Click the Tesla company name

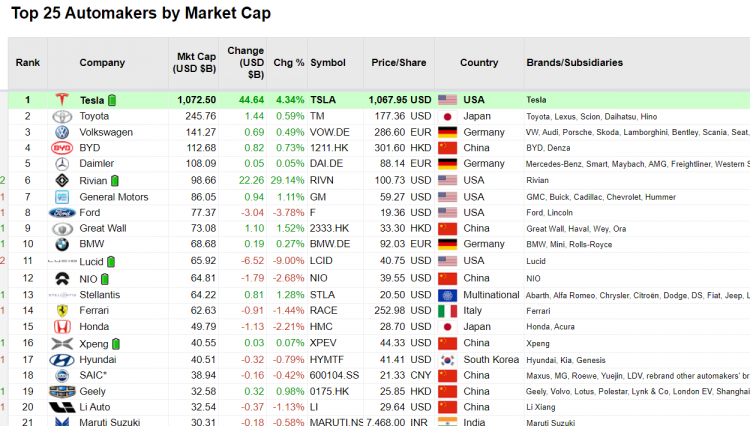pos(92,100)
